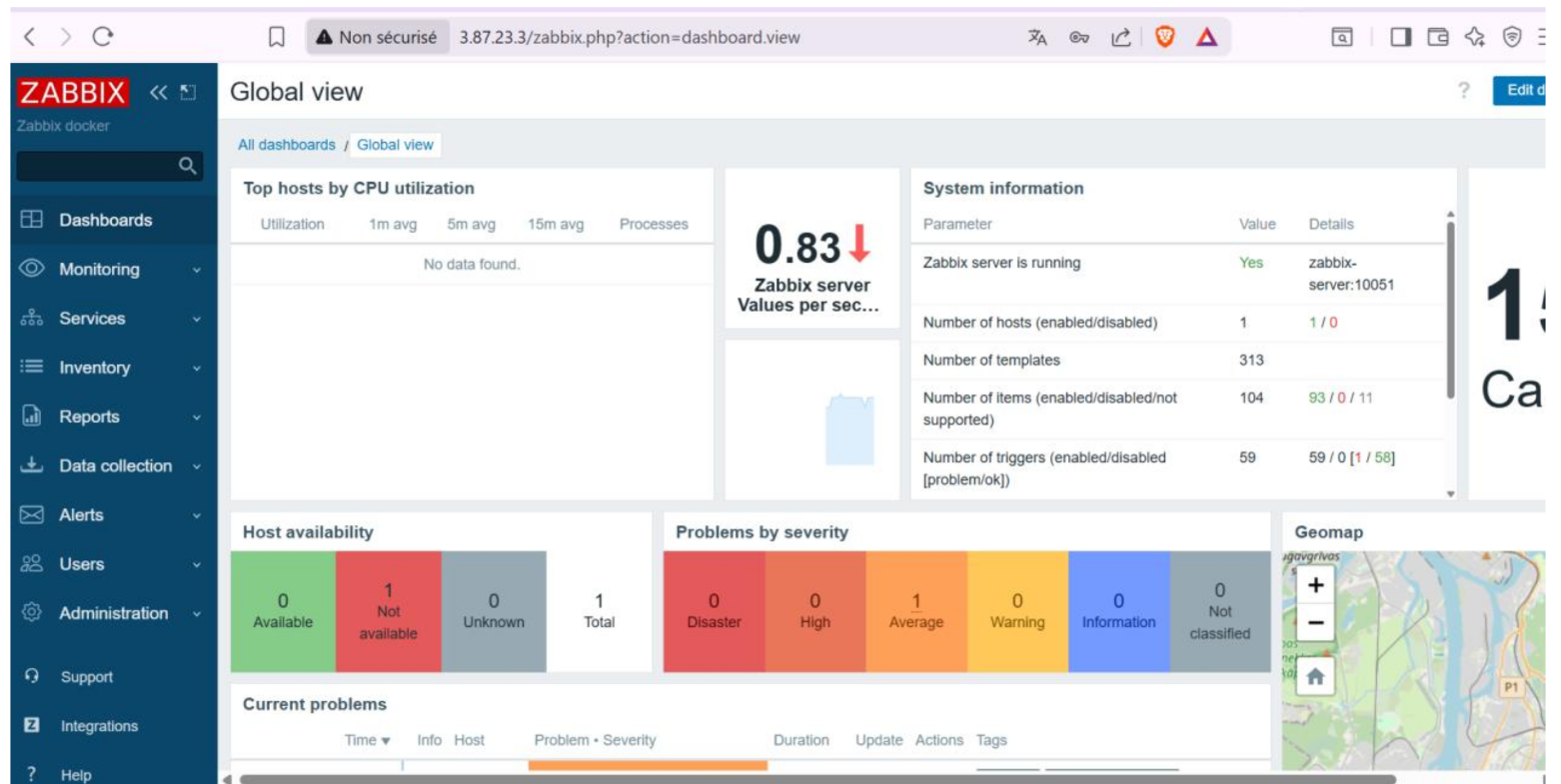
Task: Click the Processes column header
Action: tap(654, 224)
